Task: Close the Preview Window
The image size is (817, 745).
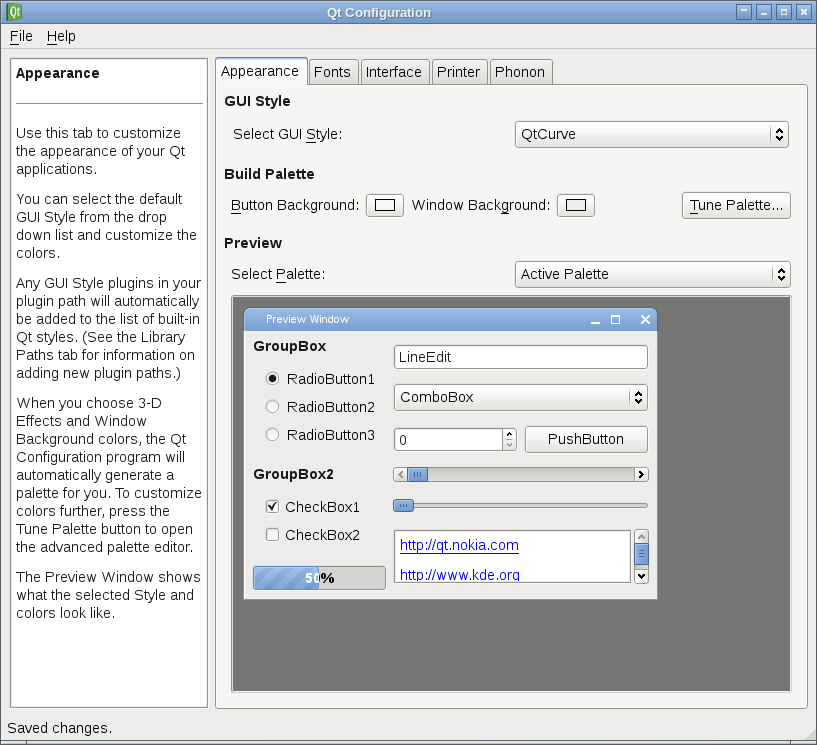Action: point(645,320)
